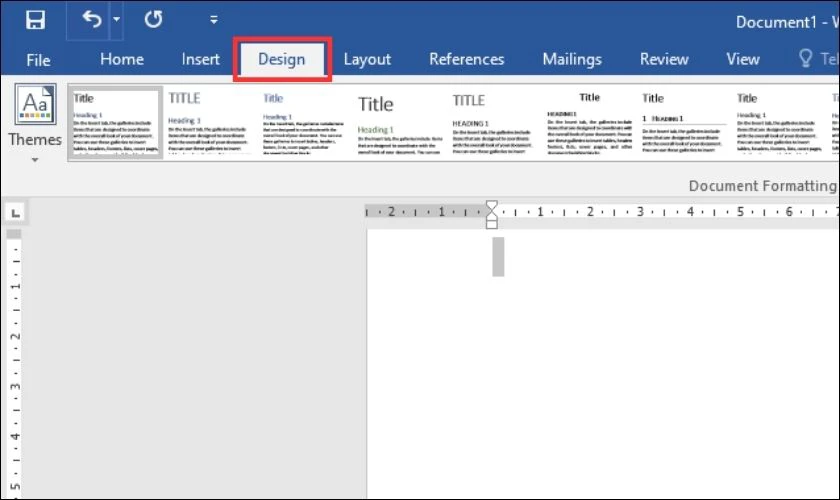The height and width of the screenshot is (500, 840).
Task: Apply the centered bold Title style set
Action: [x=589, y=122]
